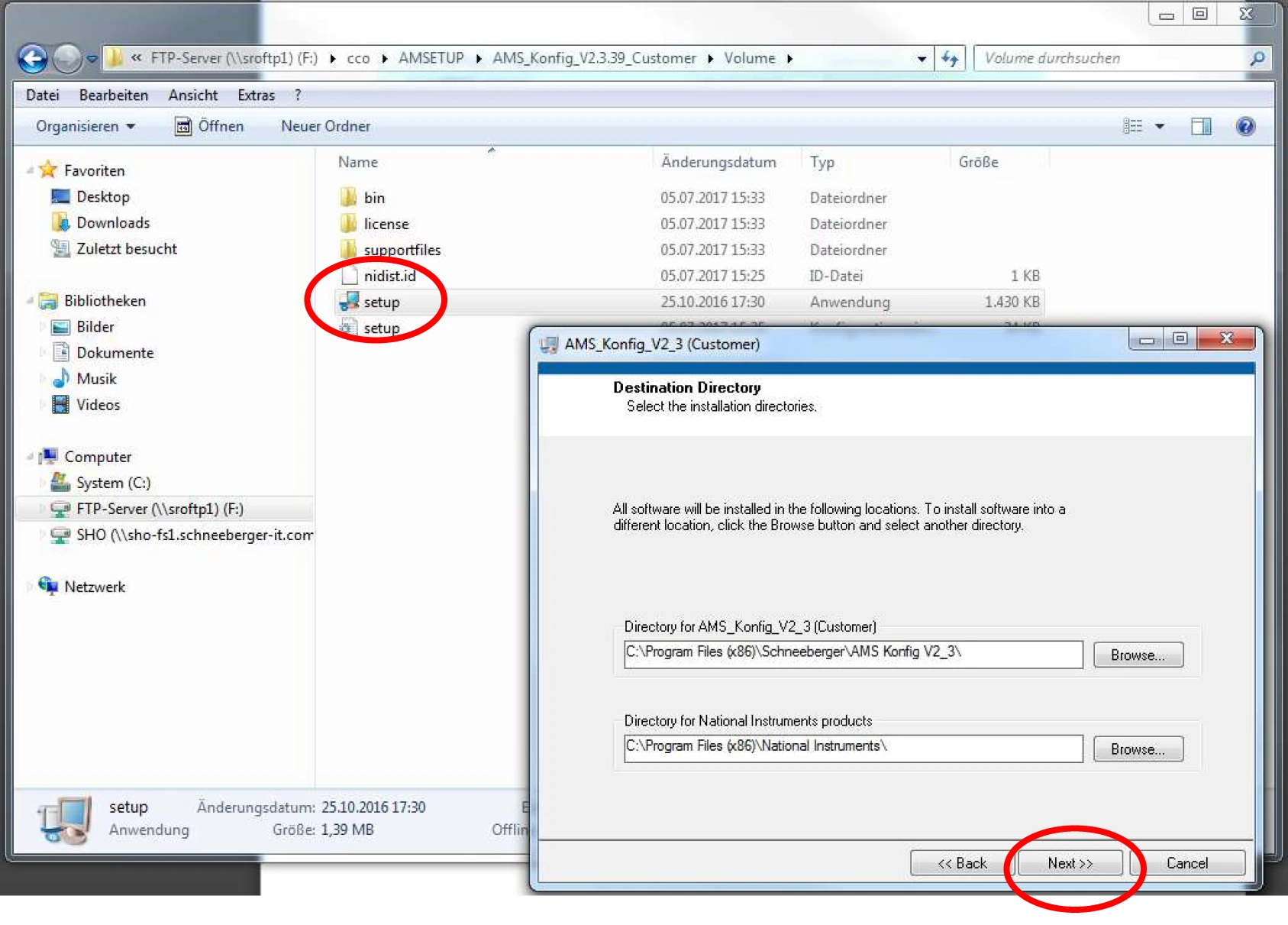Click the National Instruments directory field
The width and height of the screenshot is (1288, 925).
coord(852,748)
